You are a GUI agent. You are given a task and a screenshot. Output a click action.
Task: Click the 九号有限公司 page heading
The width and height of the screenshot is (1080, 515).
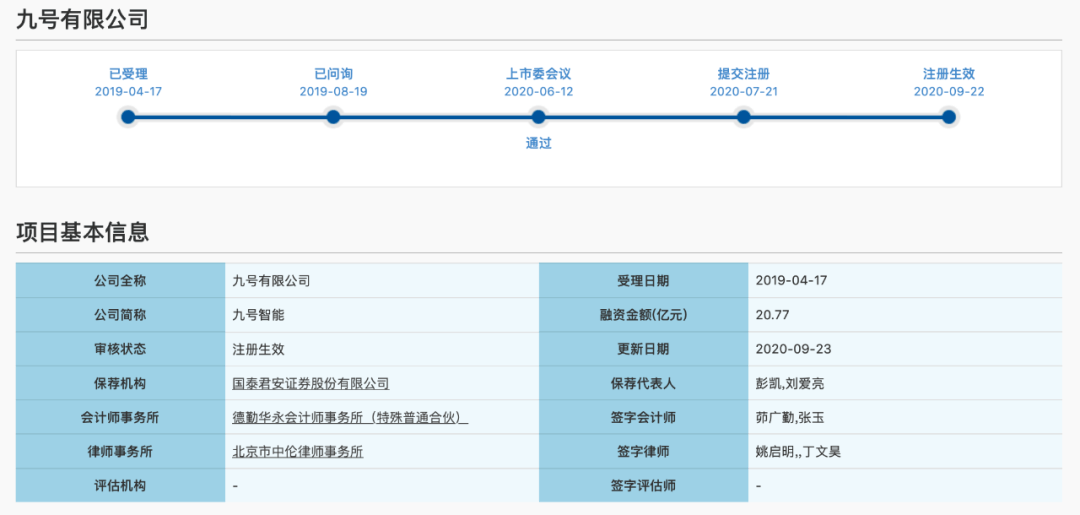(83, 19)
